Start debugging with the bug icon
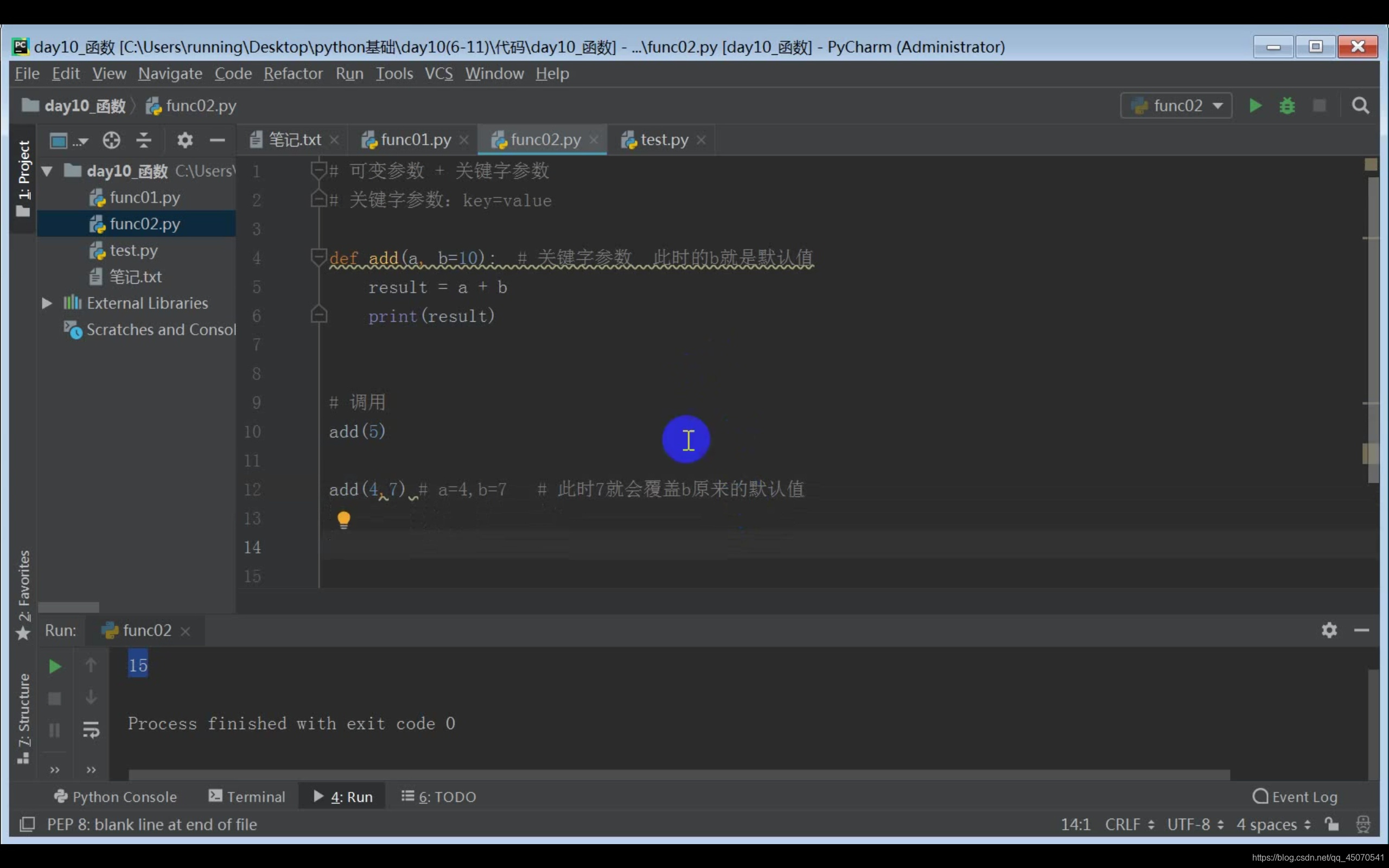 point(1287,106)
